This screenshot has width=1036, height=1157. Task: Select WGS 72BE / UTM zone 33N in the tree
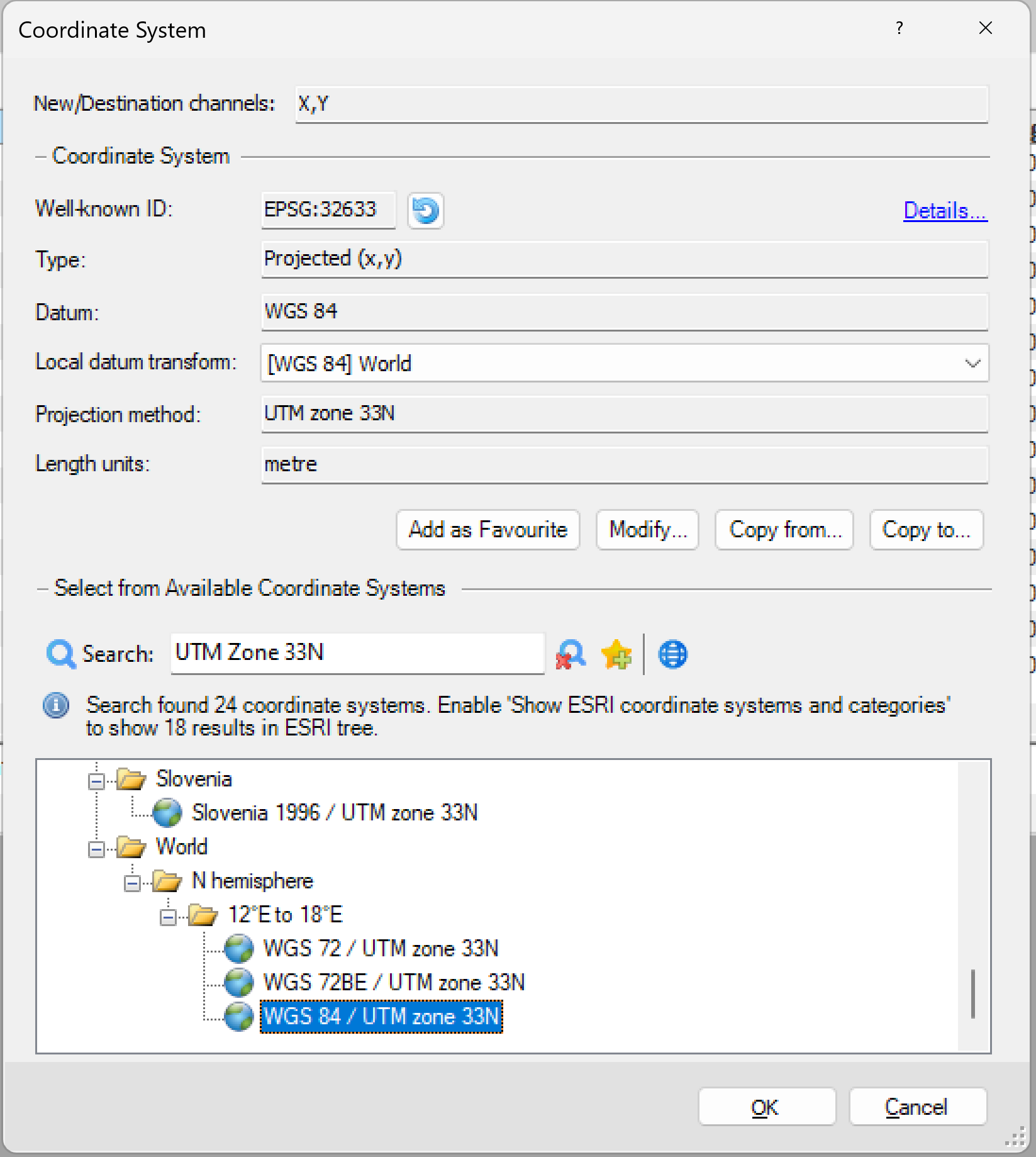394,982
